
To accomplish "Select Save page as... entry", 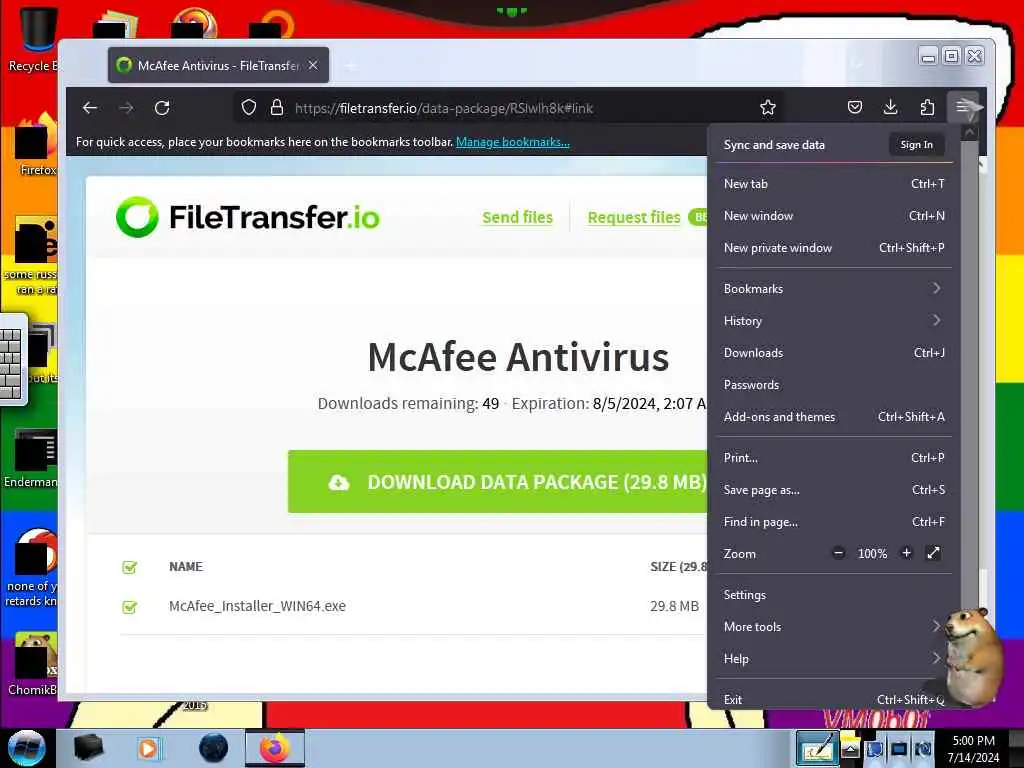I will point(834,490).
